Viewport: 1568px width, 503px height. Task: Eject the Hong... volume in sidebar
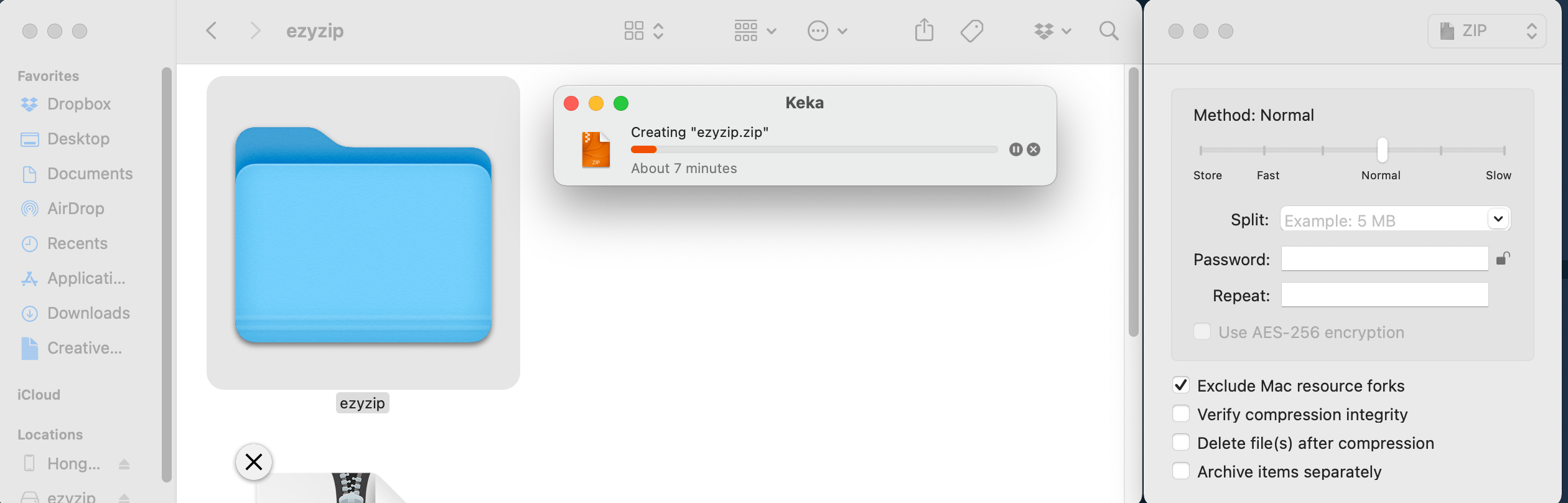pyautogui.click(x=124, y=464)
